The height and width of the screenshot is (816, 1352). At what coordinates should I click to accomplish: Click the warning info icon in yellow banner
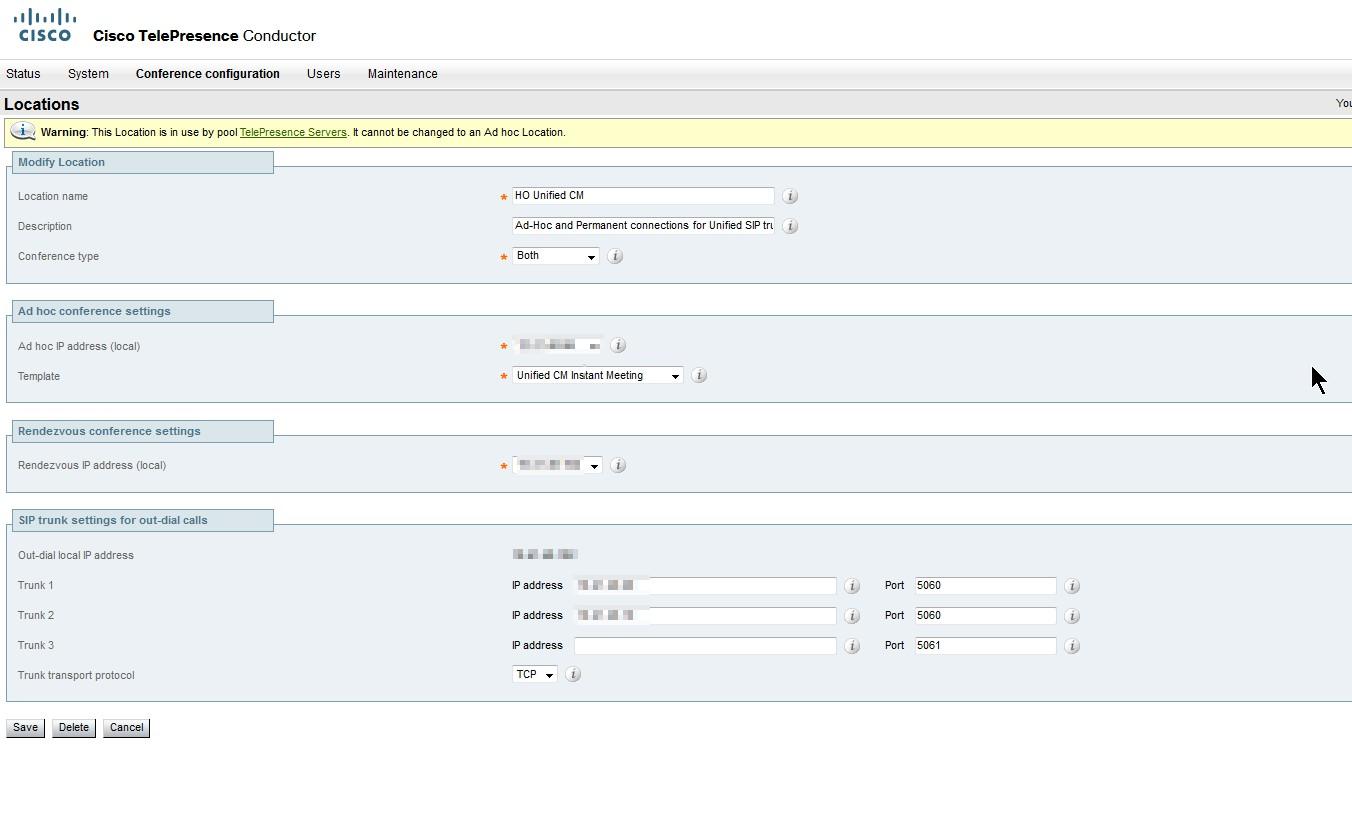click(x=22, y=131)
